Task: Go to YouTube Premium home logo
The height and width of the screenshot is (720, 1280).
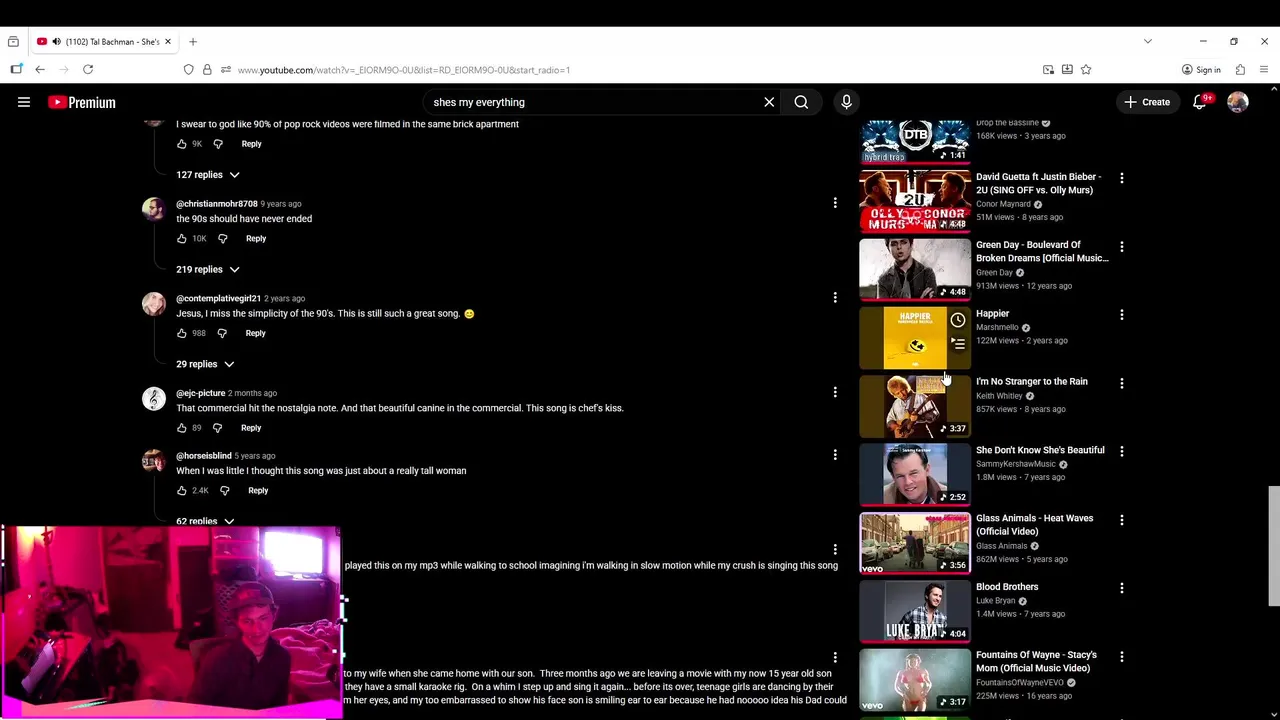Action: [x=82, y=102]
